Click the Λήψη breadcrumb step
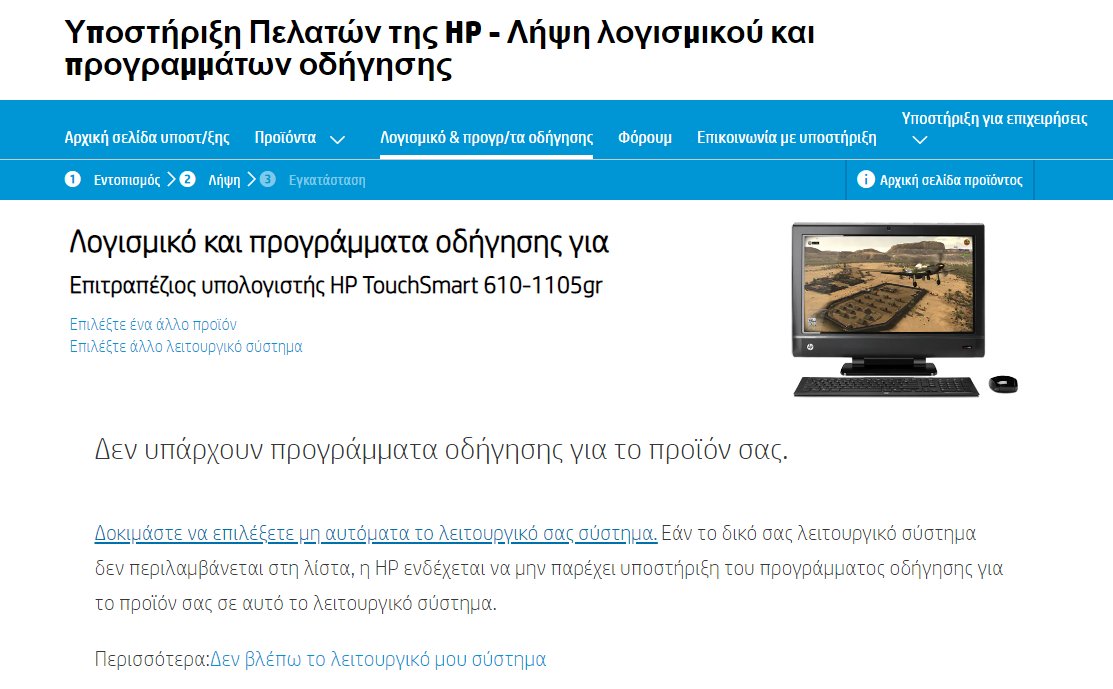 point(224,180)
